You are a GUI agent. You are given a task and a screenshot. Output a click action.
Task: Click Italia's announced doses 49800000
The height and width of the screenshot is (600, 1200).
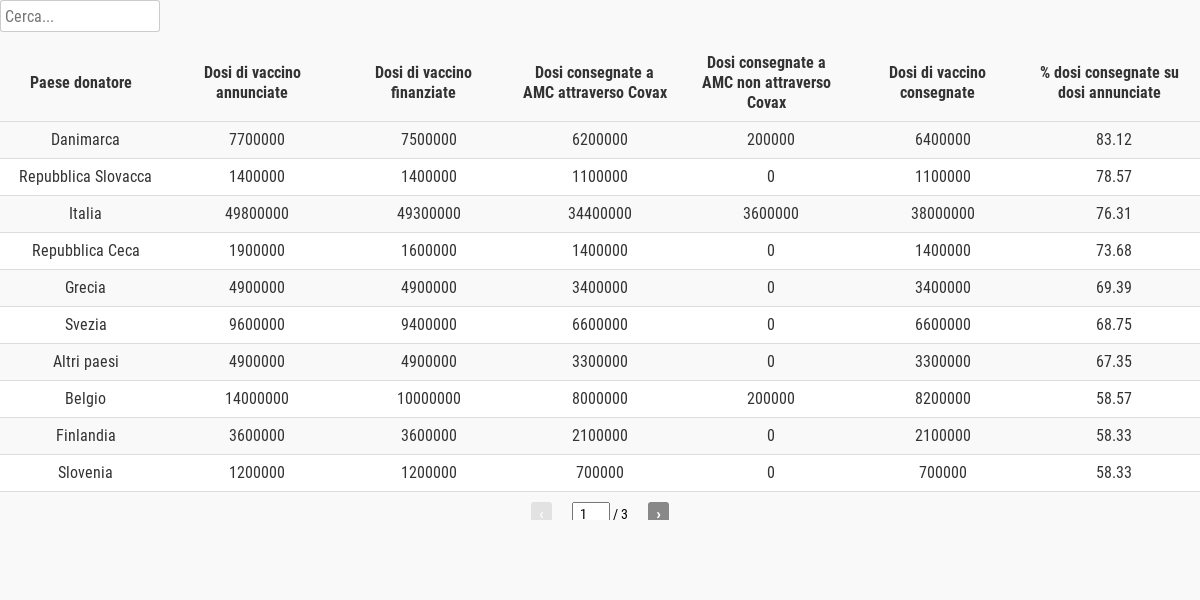[x=257, y=214]
